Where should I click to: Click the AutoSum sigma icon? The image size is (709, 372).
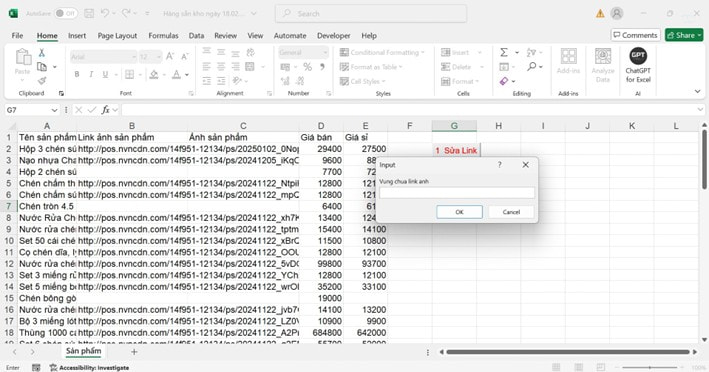point(504,52)
